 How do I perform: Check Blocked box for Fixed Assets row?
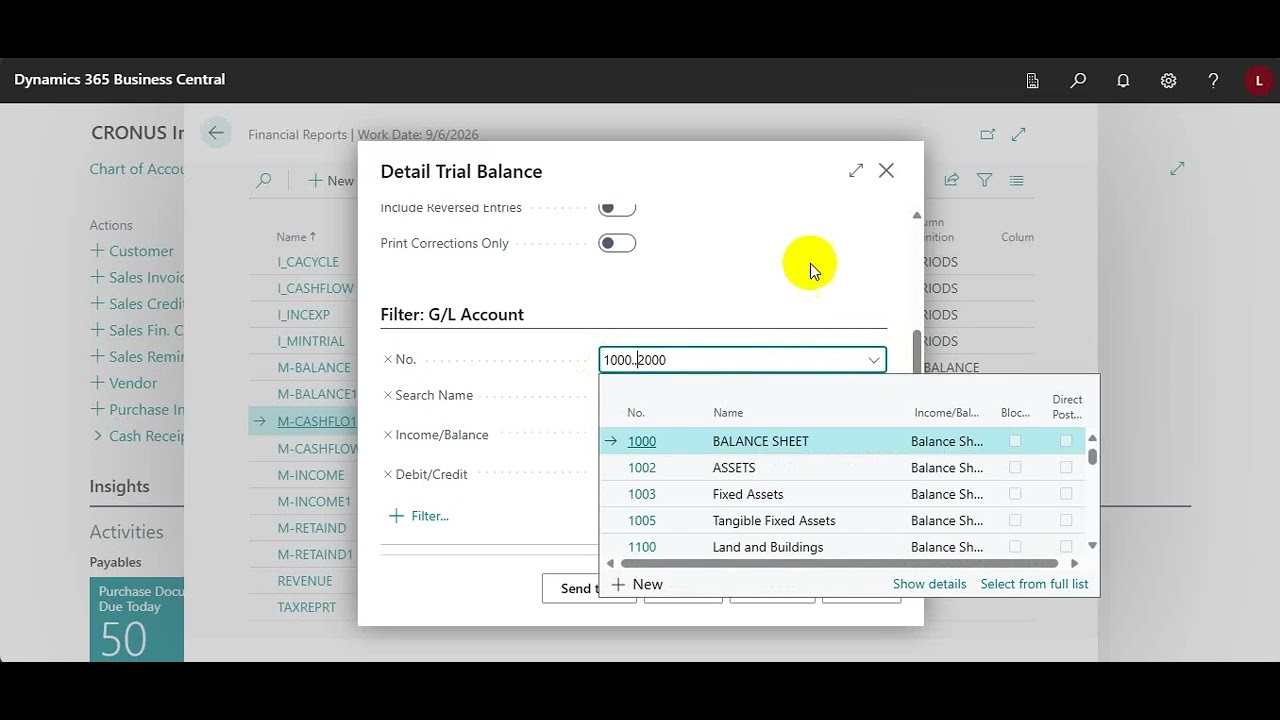[x=1015, y=494]
